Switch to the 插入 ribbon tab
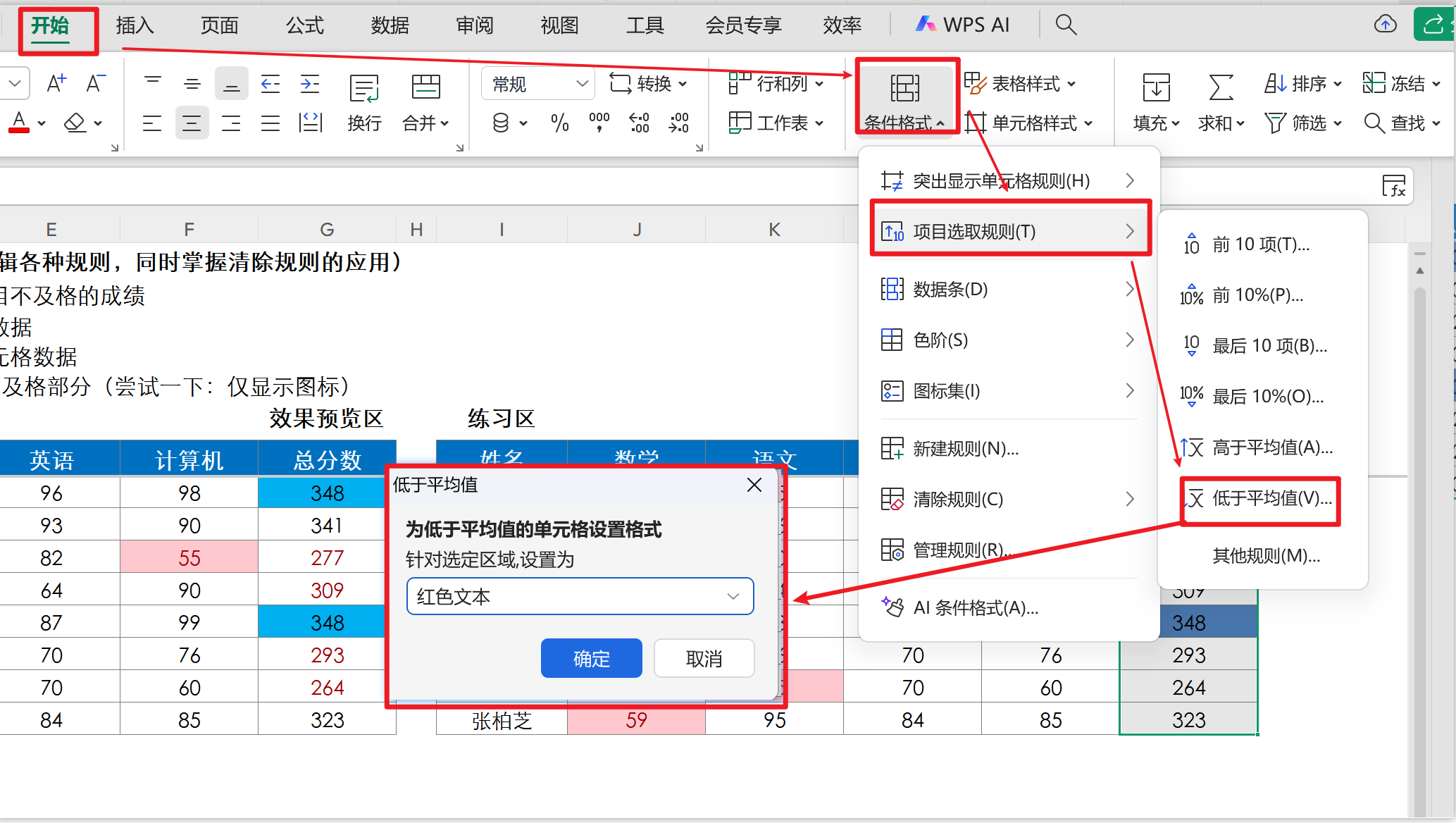The height and width of the screenshot is (823, 1456). [135, 25]
